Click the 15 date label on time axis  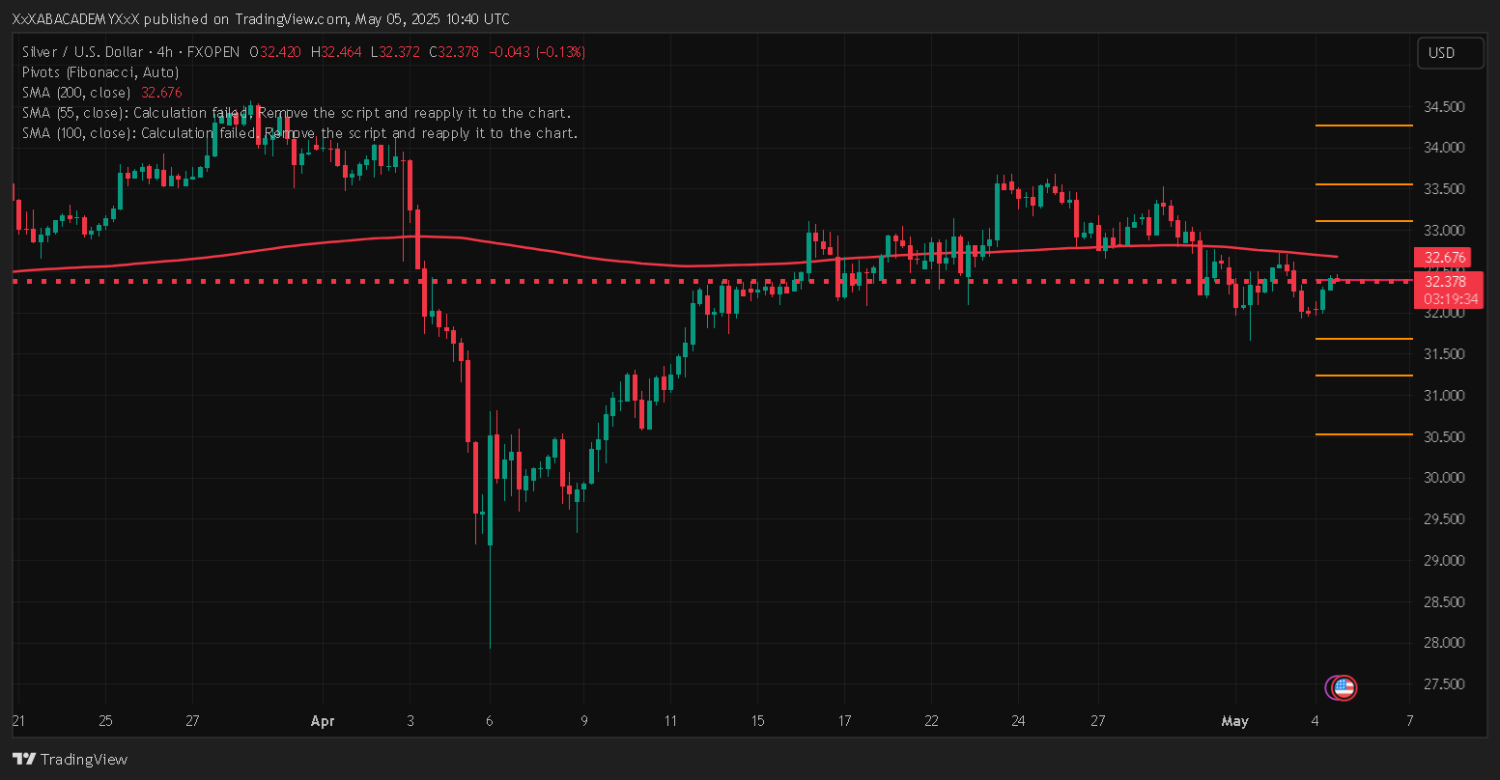757,721
